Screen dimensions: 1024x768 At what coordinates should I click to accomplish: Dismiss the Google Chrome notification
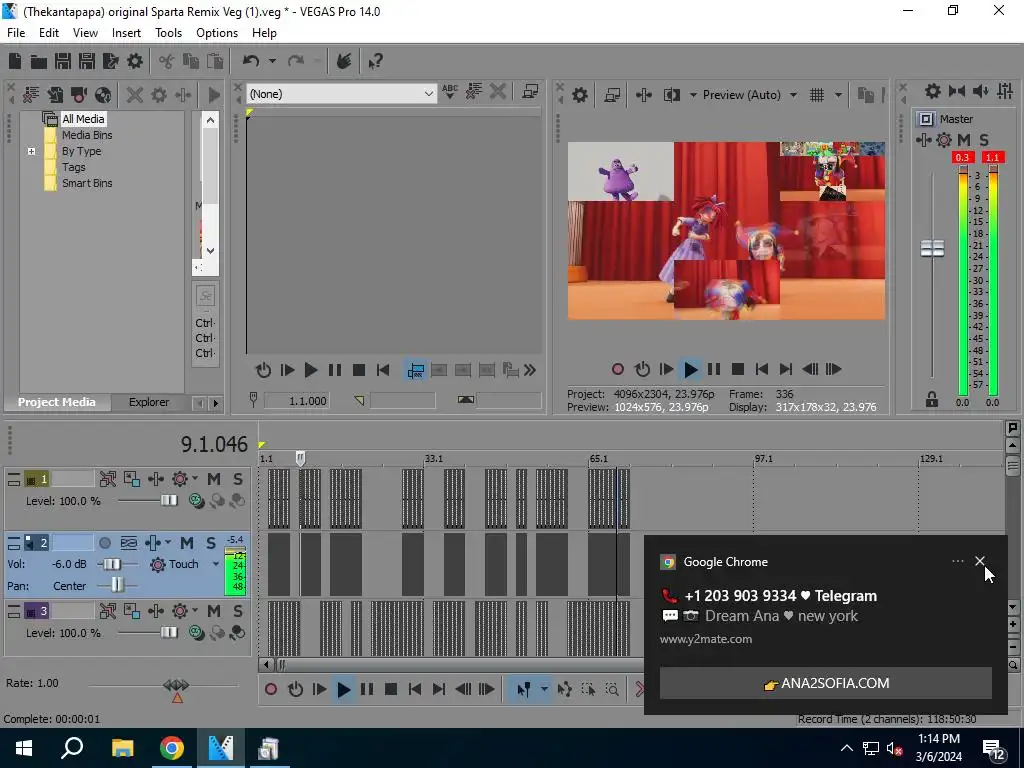point(980,561)
